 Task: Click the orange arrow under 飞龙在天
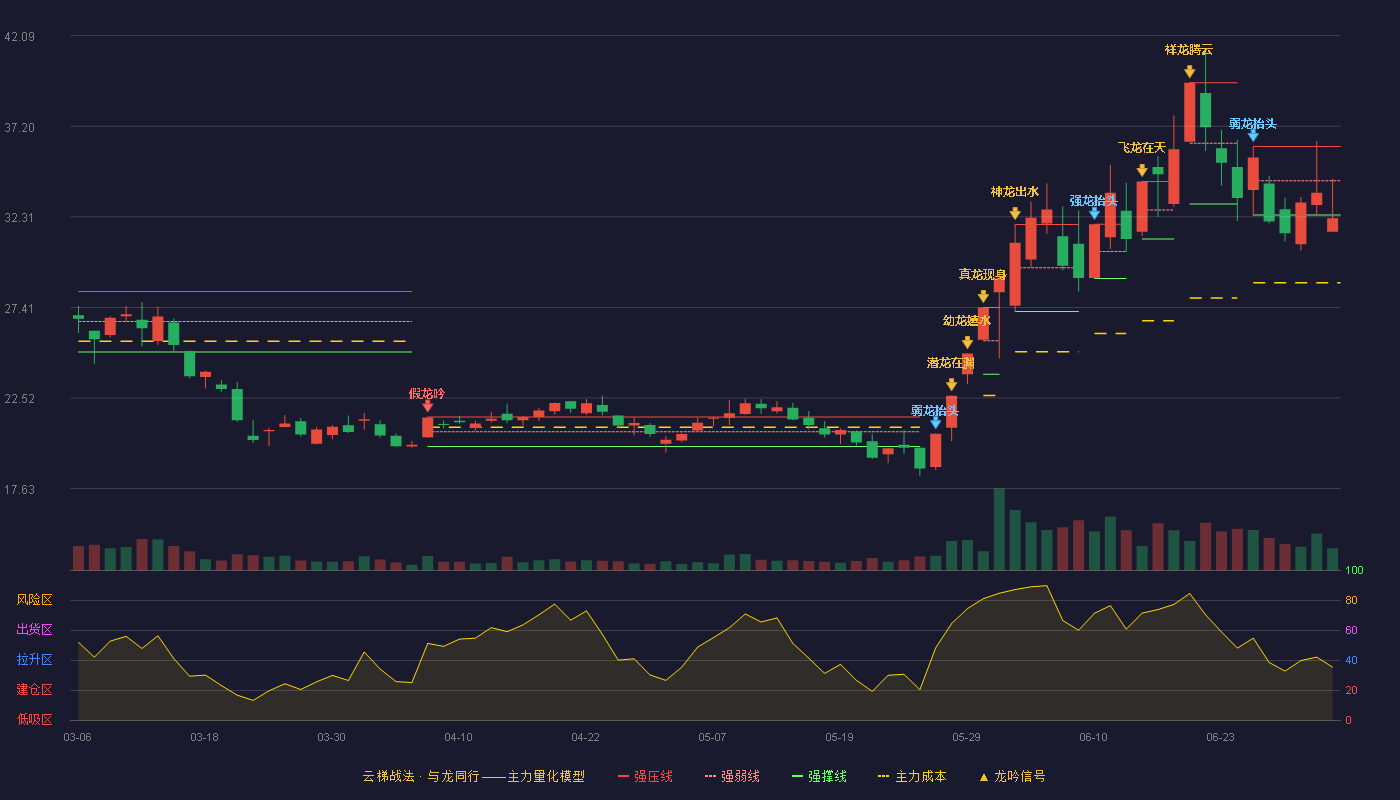[1142, 171]
